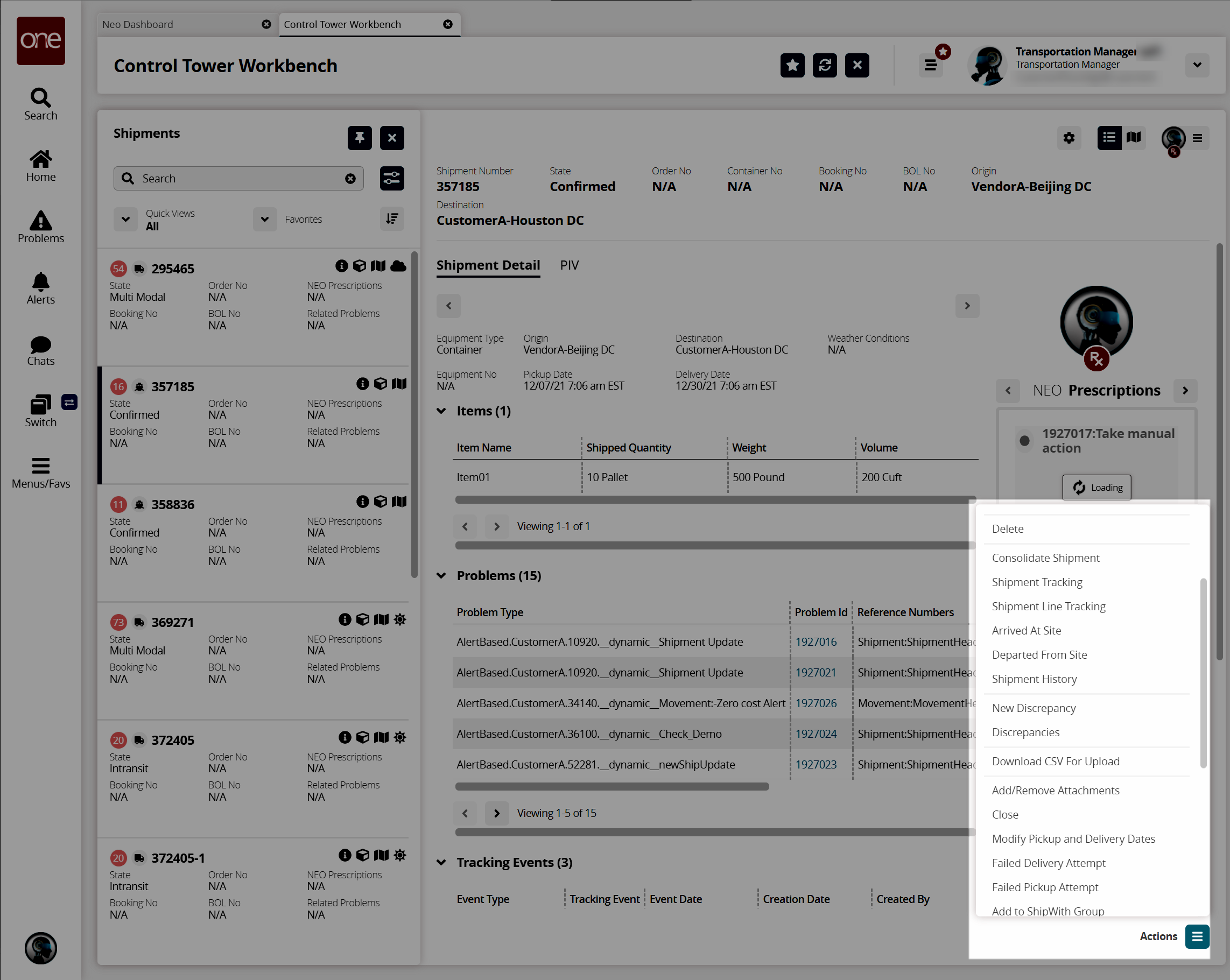Collapse the Items (1) section
Viewport: 1230px width, 980px height.
(x=441, y=411)
